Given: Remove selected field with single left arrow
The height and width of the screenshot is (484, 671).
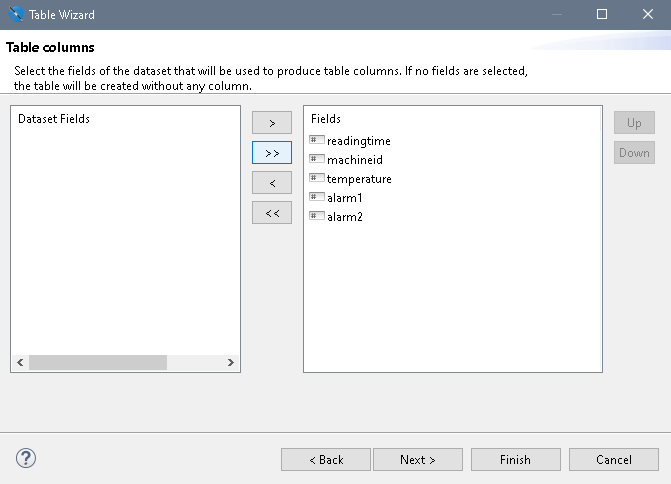Looking at the screenshot, I should (272, 183).
